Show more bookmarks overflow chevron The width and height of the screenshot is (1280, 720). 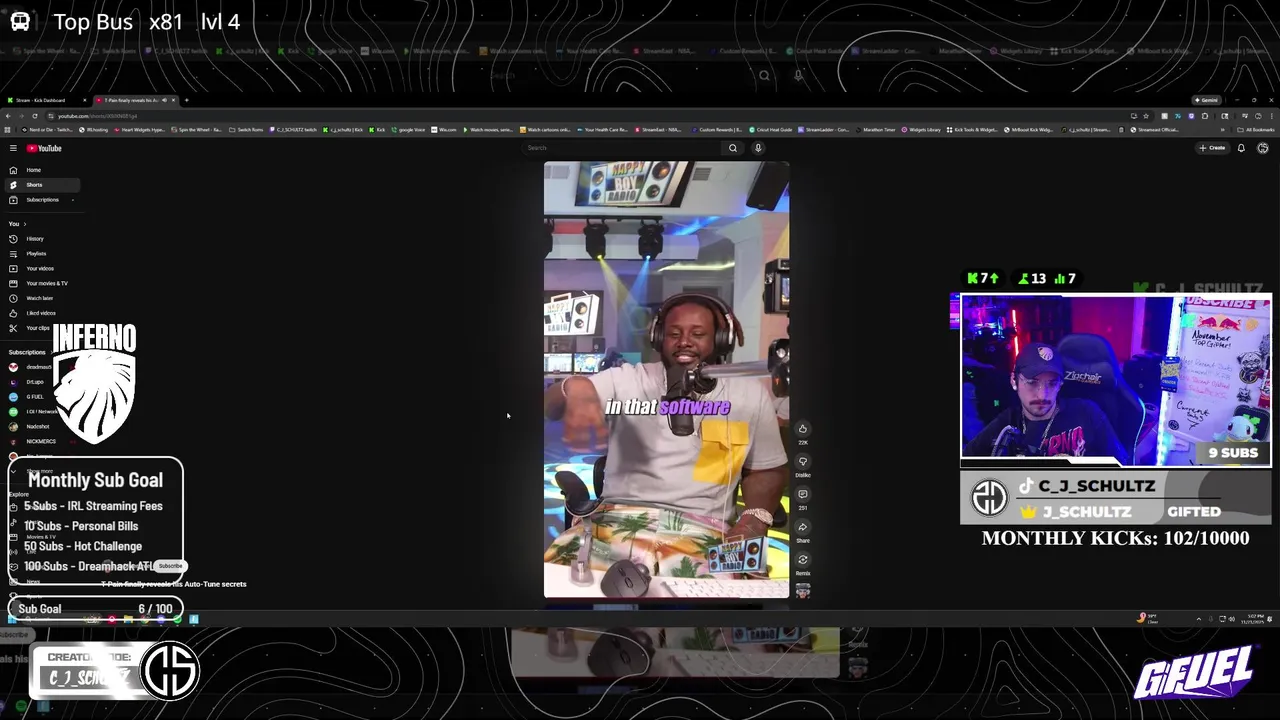click(x=1222, y=130)
